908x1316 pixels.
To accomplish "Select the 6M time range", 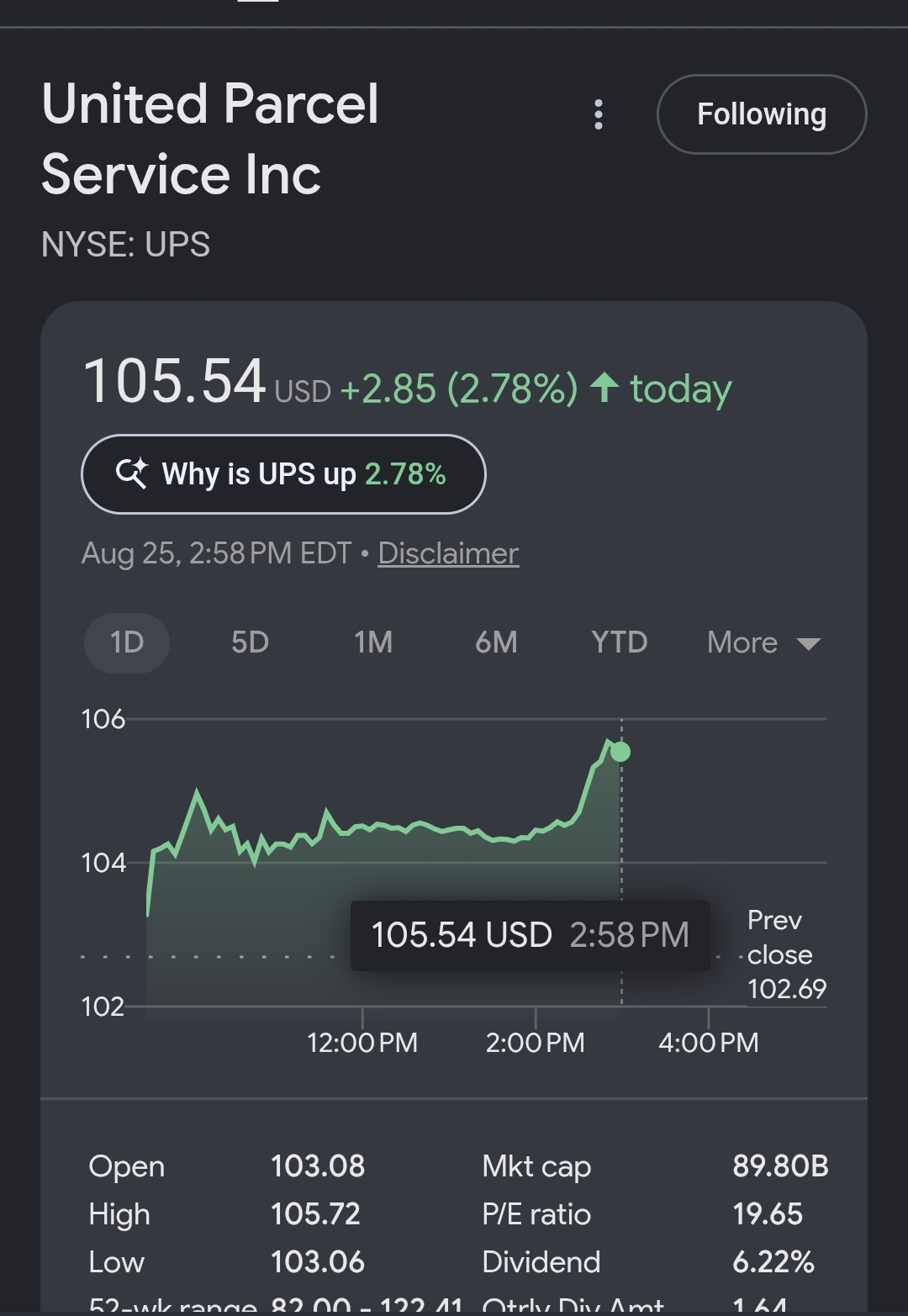I will (x=496, y=642).
